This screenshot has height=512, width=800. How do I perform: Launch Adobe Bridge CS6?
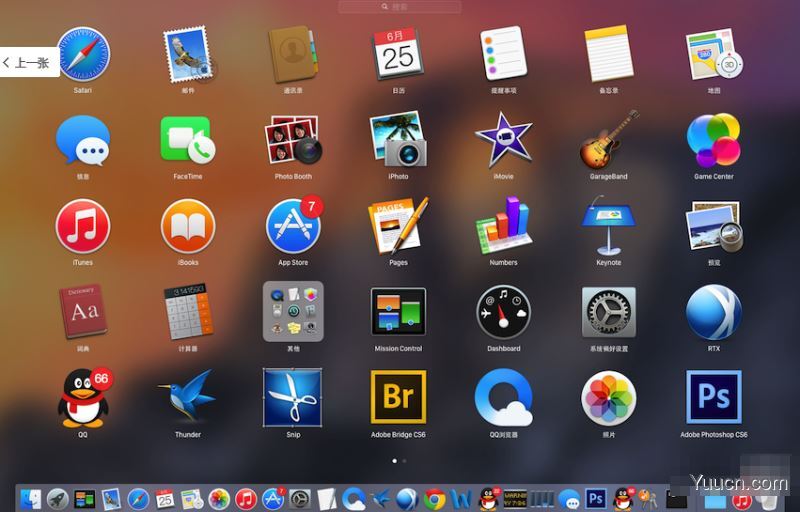398,398
